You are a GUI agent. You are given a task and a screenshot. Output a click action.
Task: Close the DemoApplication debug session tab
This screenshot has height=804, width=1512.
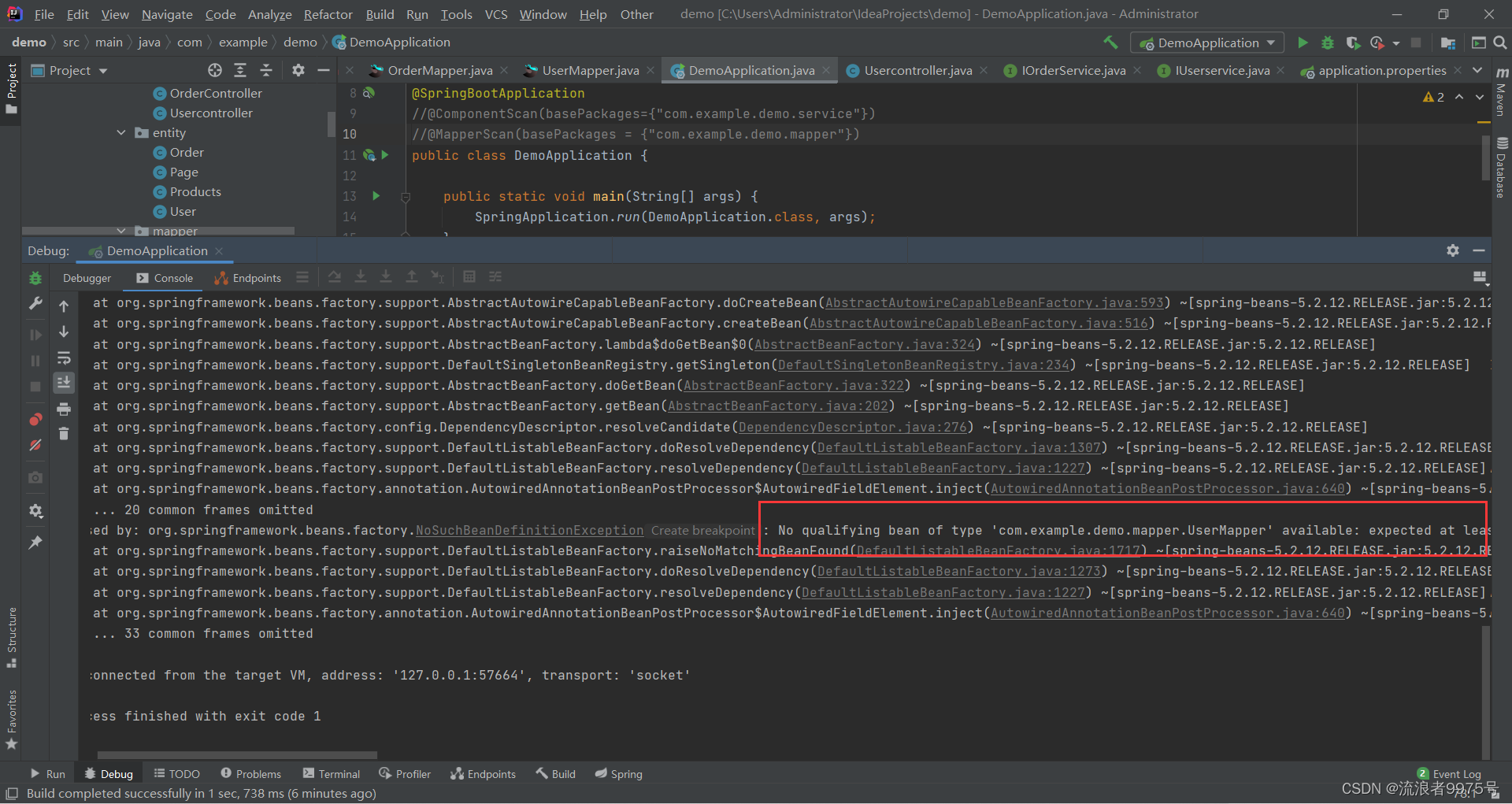[220, 250]
